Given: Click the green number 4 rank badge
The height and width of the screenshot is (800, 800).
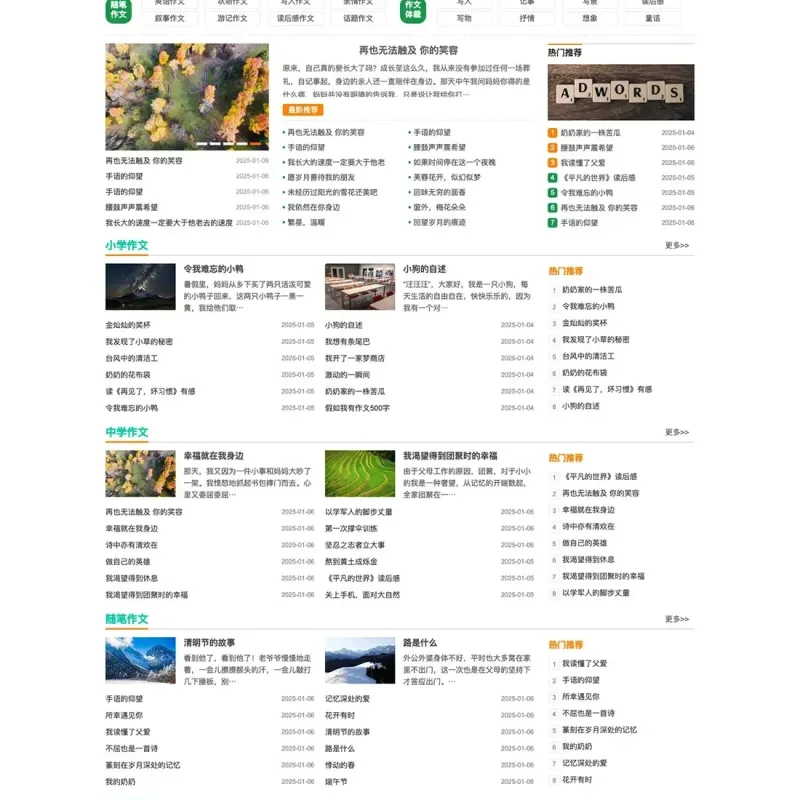Looking at the screenshot, I should [x=552, y=178].
